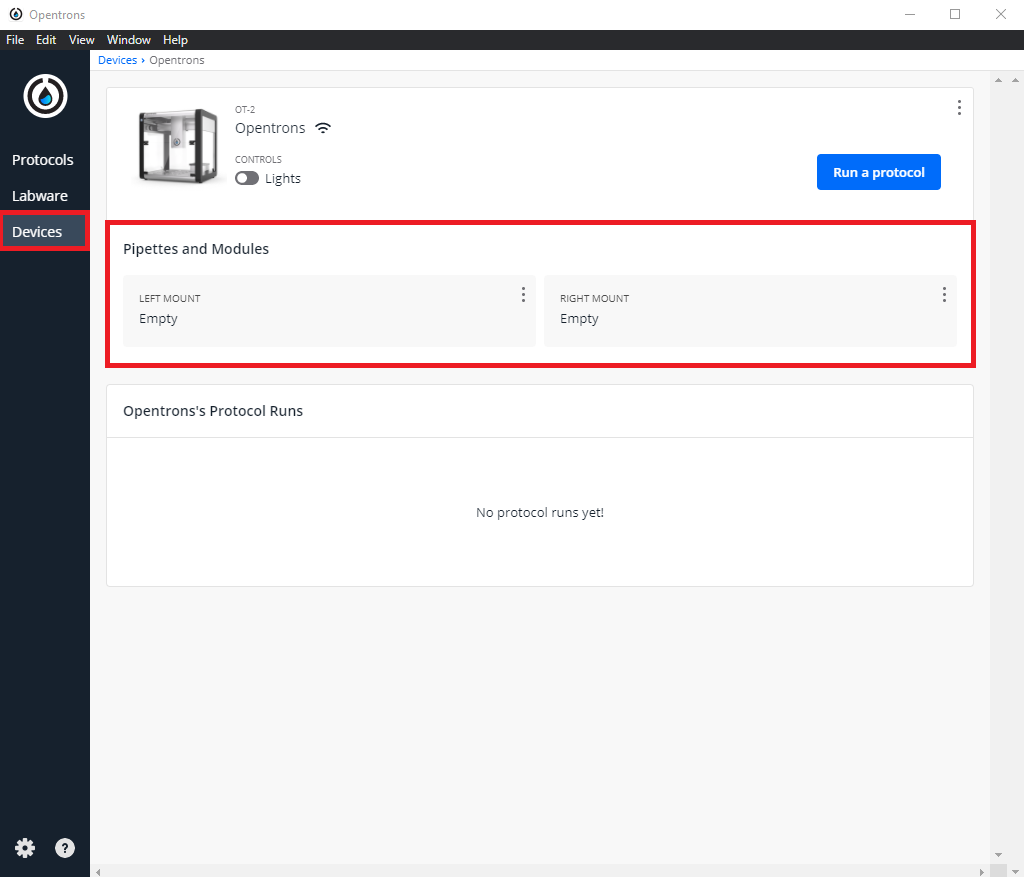
Task: Close the Opentrons window
Action: [1000, 14]
